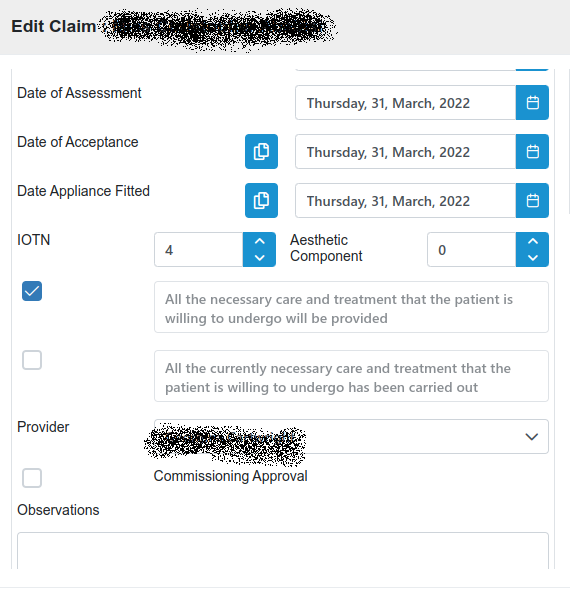570x590 pixels.
Task: Click inside the Observations text area
Action: coord(283,550)
